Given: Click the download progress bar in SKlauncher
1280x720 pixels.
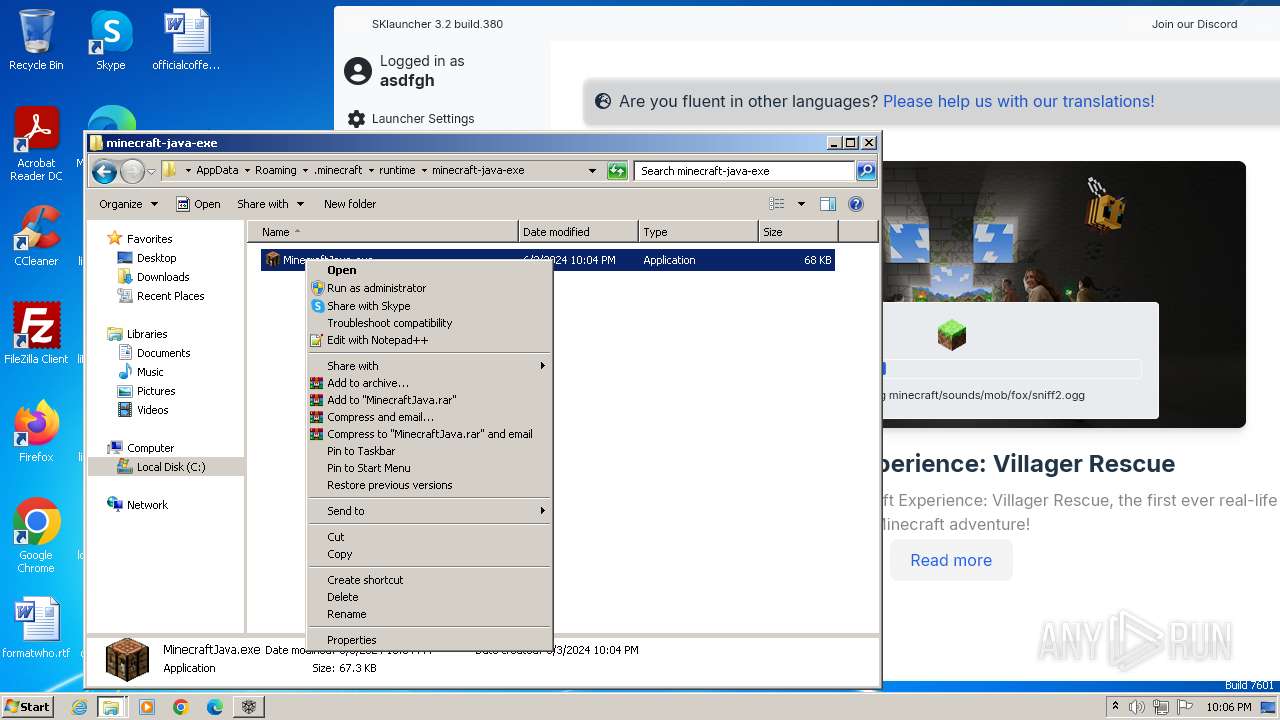Looking at the screenshot, I should (x=1011, y=369).
